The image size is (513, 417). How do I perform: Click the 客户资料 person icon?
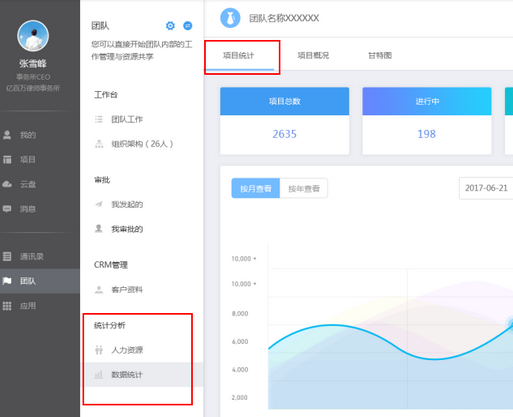[99, 289]
